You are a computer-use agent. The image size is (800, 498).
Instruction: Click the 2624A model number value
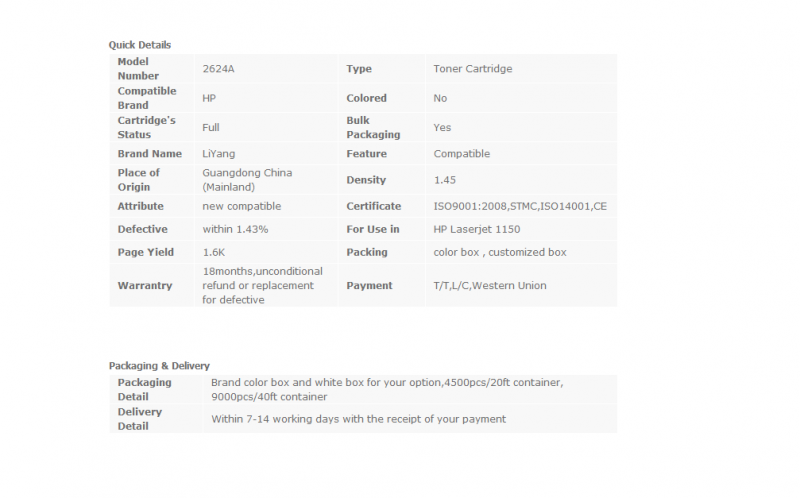pyautogui.click(x=217, y=69)
